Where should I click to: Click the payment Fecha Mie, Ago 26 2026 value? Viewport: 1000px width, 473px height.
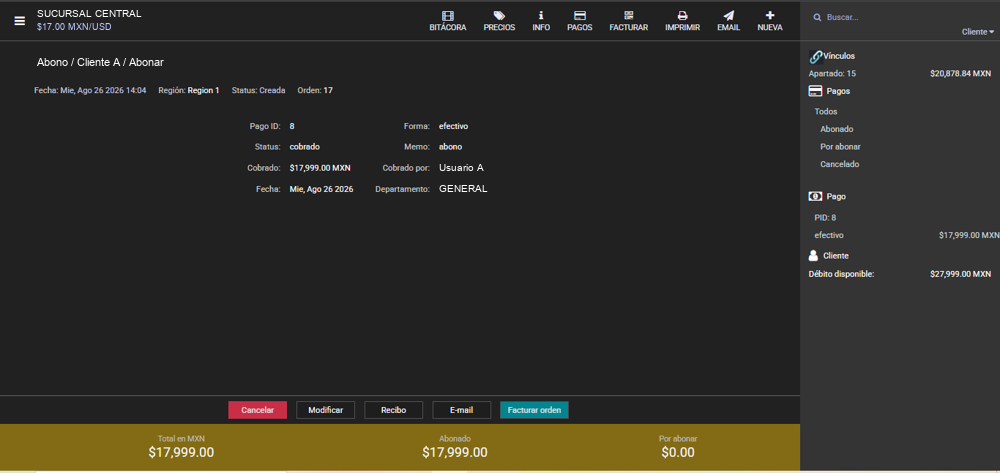coord(321,189)
